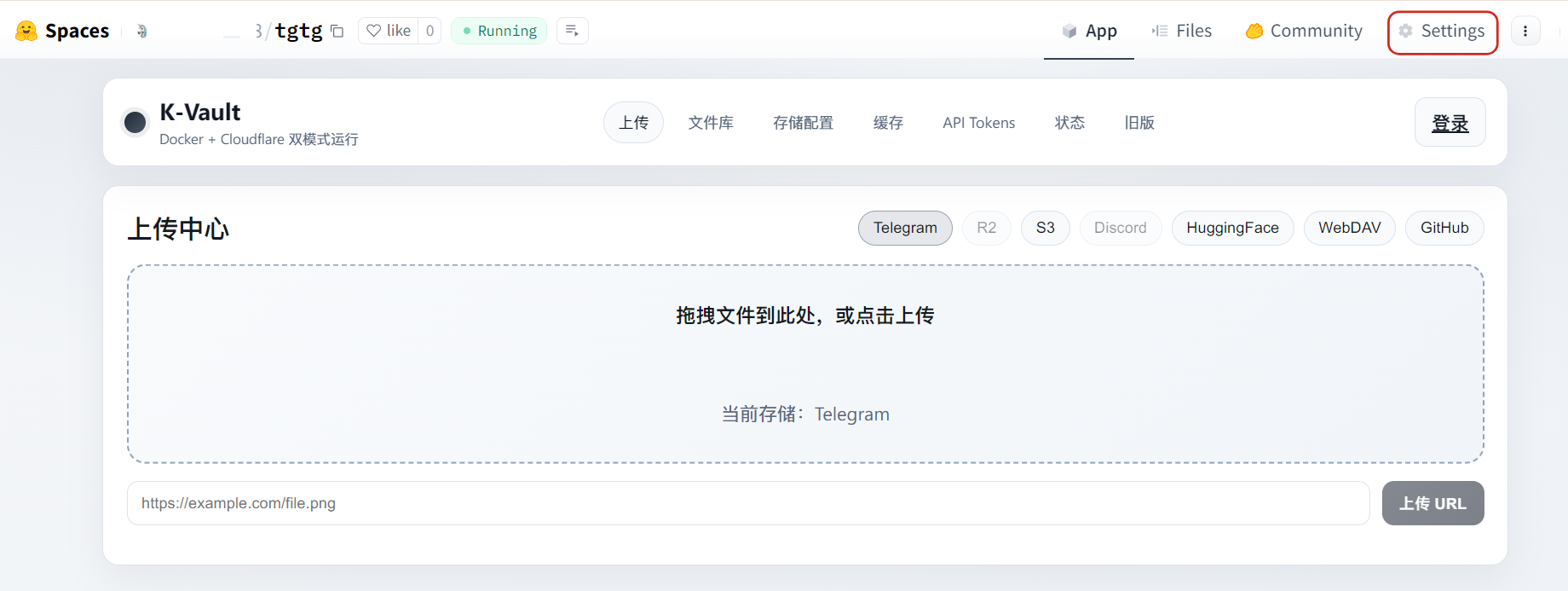The width and height of the screenshot is (1568, 591).
Task: Select S3 storage option
Action: (x=1046, y=228)
